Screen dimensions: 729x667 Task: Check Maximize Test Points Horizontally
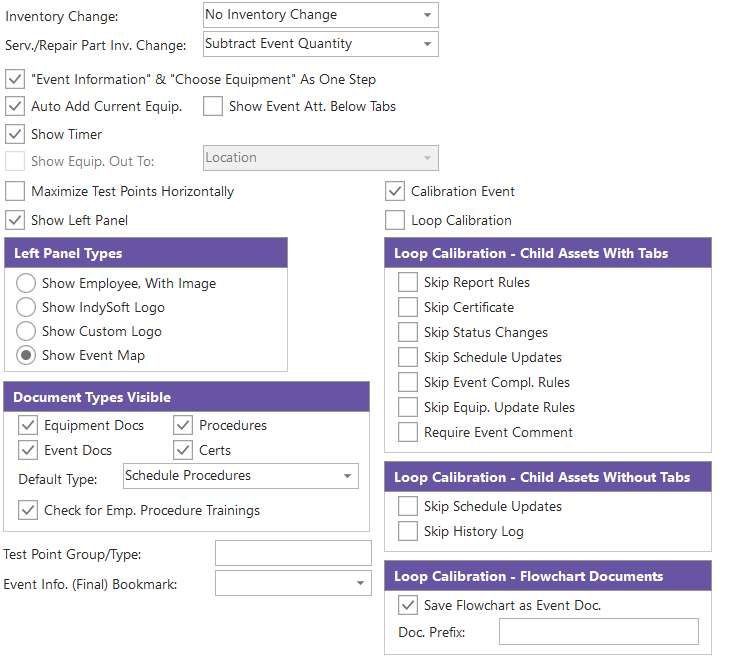point(15,191)
